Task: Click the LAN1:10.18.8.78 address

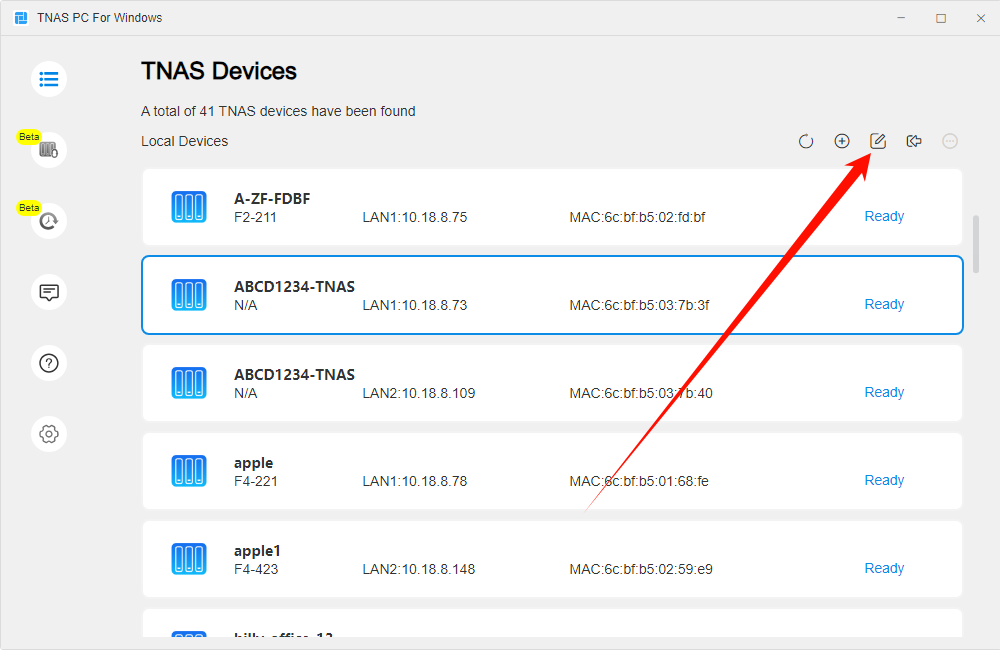Action: 415,481
